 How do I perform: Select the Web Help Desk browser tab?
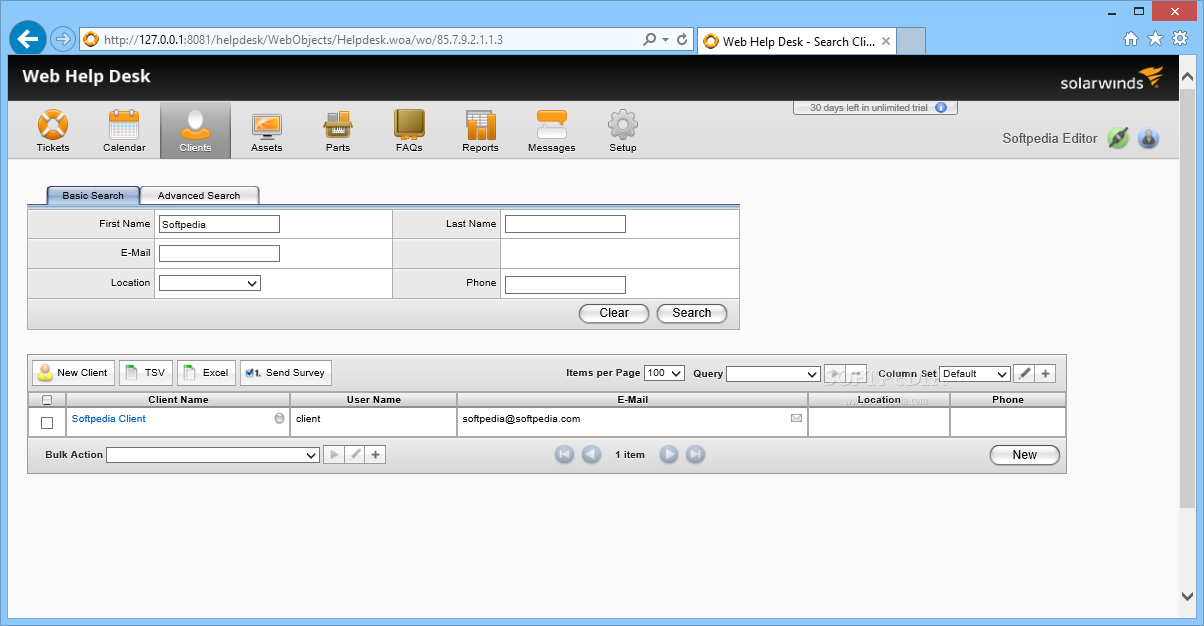(x=798, y=41)
